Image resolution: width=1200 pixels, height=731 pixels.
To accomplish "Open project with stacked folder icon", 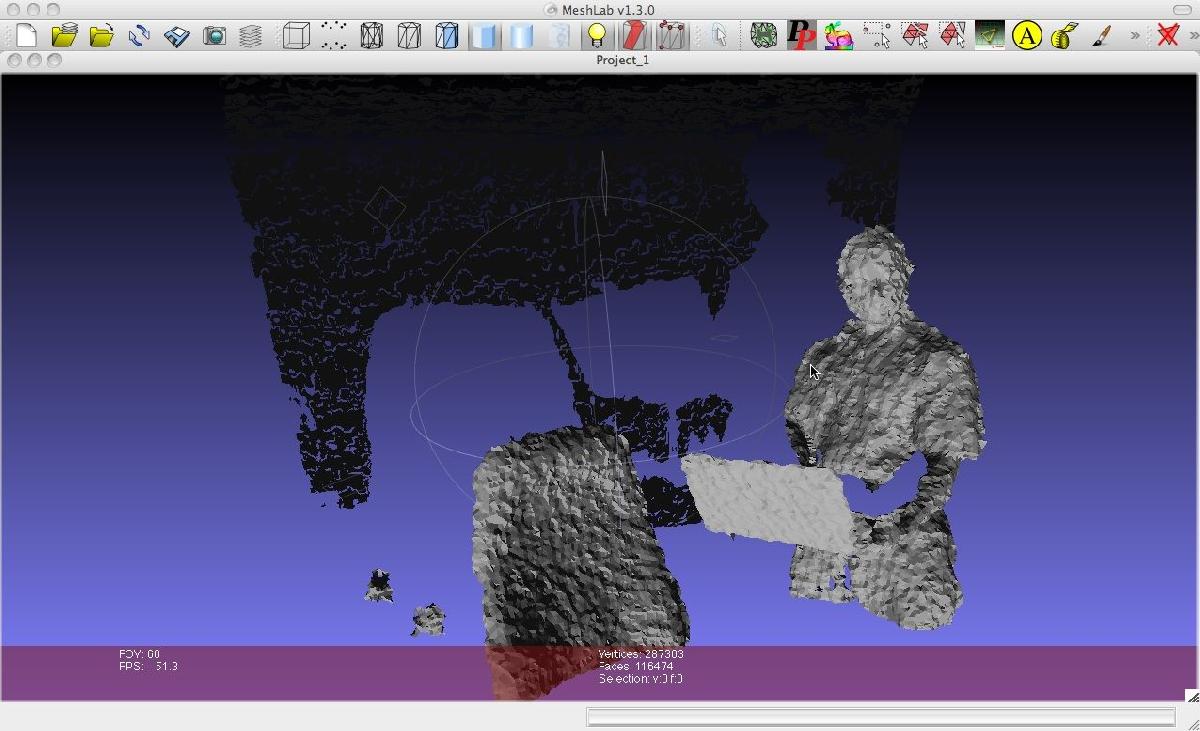I will pos(64,36).
